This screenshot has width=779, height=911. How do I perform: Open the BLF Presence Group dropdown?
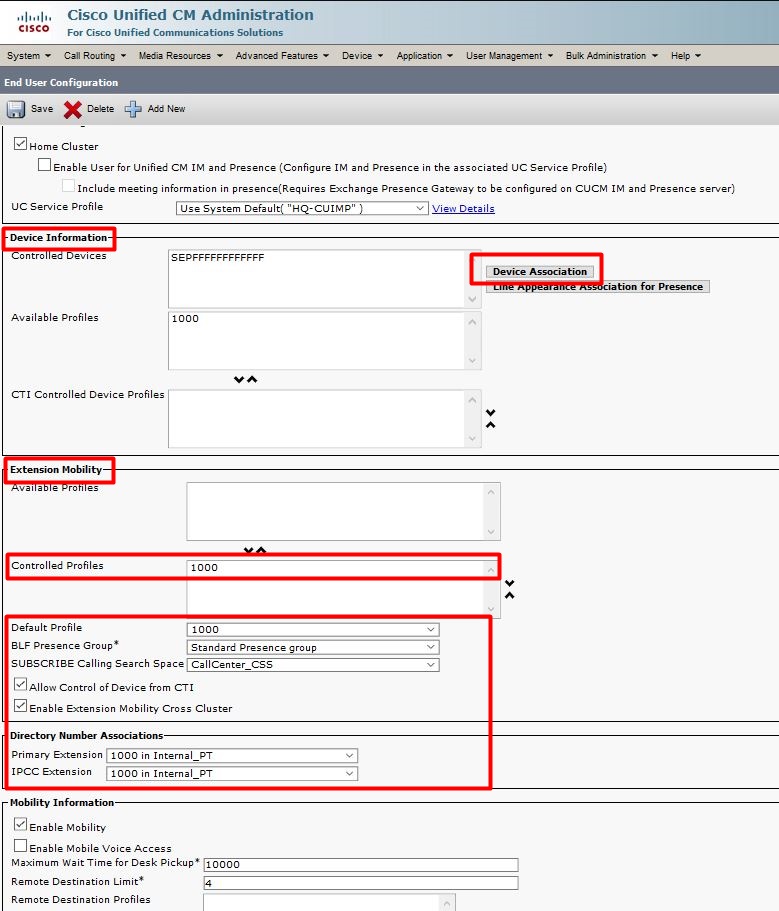(313, 647)
